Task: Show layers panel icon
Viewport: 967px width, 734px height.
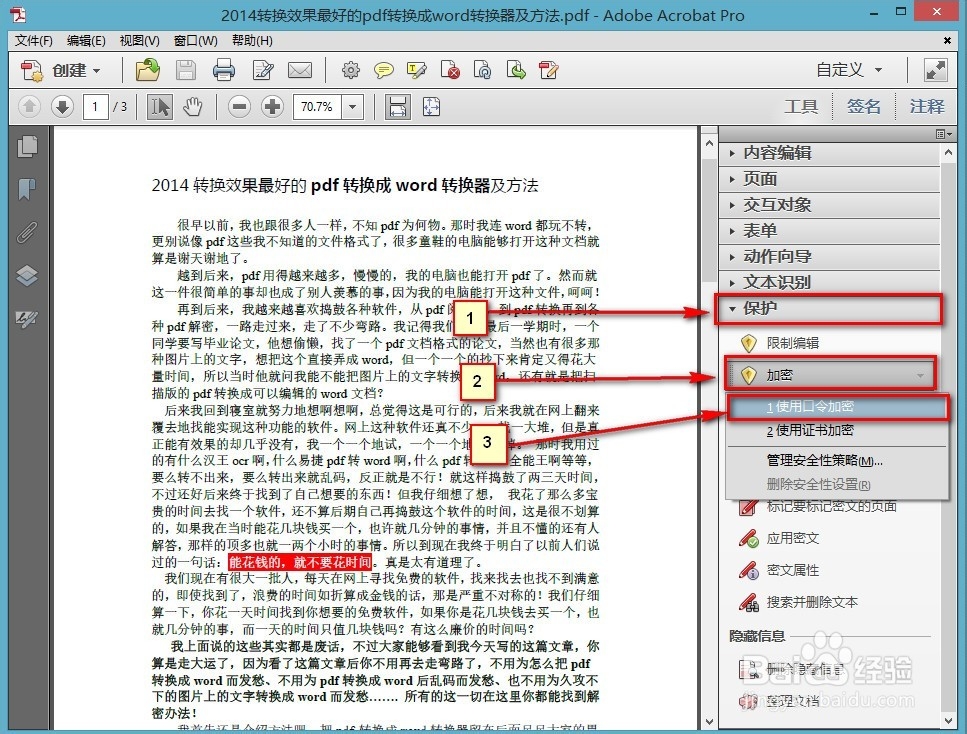Action: 27,276
